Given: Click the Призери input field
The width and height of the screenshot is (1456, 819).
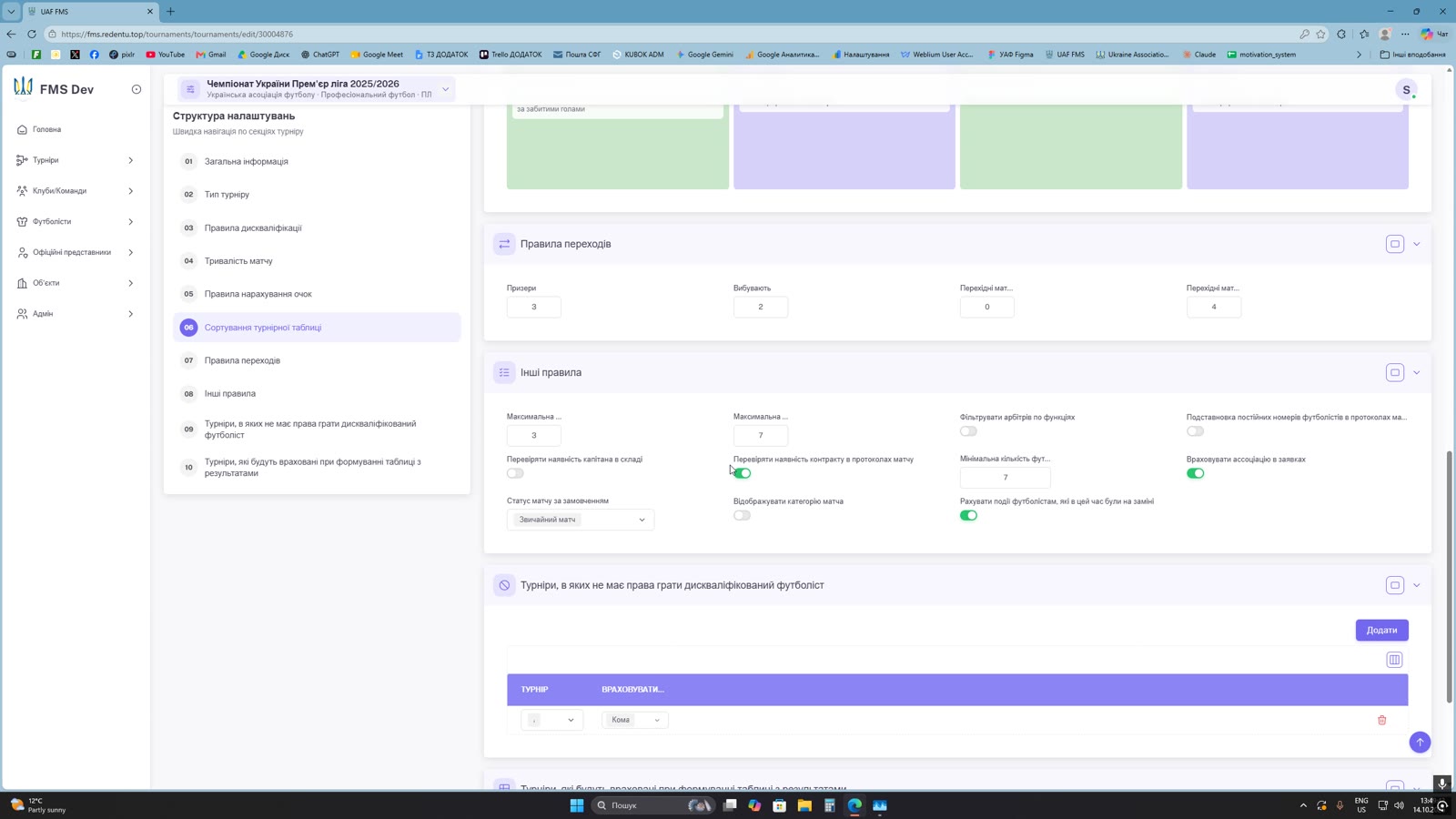Looking at the screenshot, I should click(x=534, y=307).
